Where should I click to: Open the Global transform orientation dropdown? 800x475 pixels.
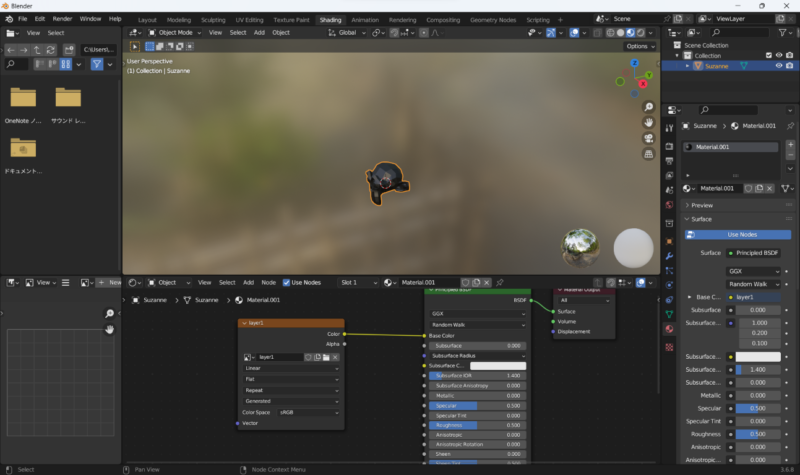(347, 33)
